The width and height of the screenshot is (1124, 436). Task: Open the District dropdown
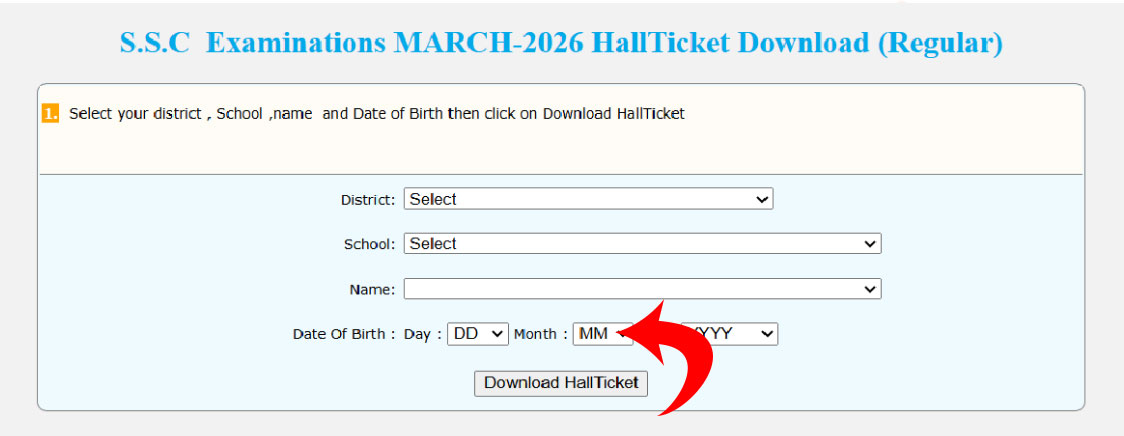coord(588,199)
